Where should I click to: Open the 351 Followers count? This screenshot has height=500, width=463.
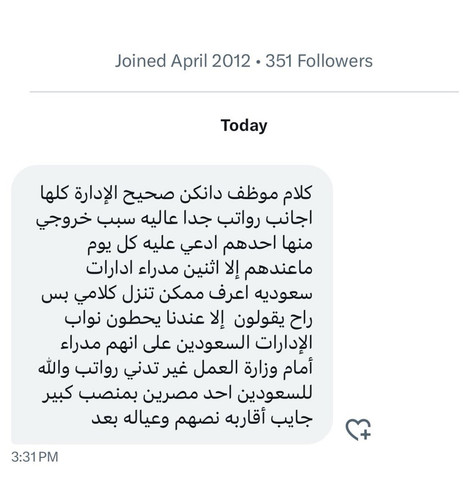pyautogui.click(x=319, y=61)
